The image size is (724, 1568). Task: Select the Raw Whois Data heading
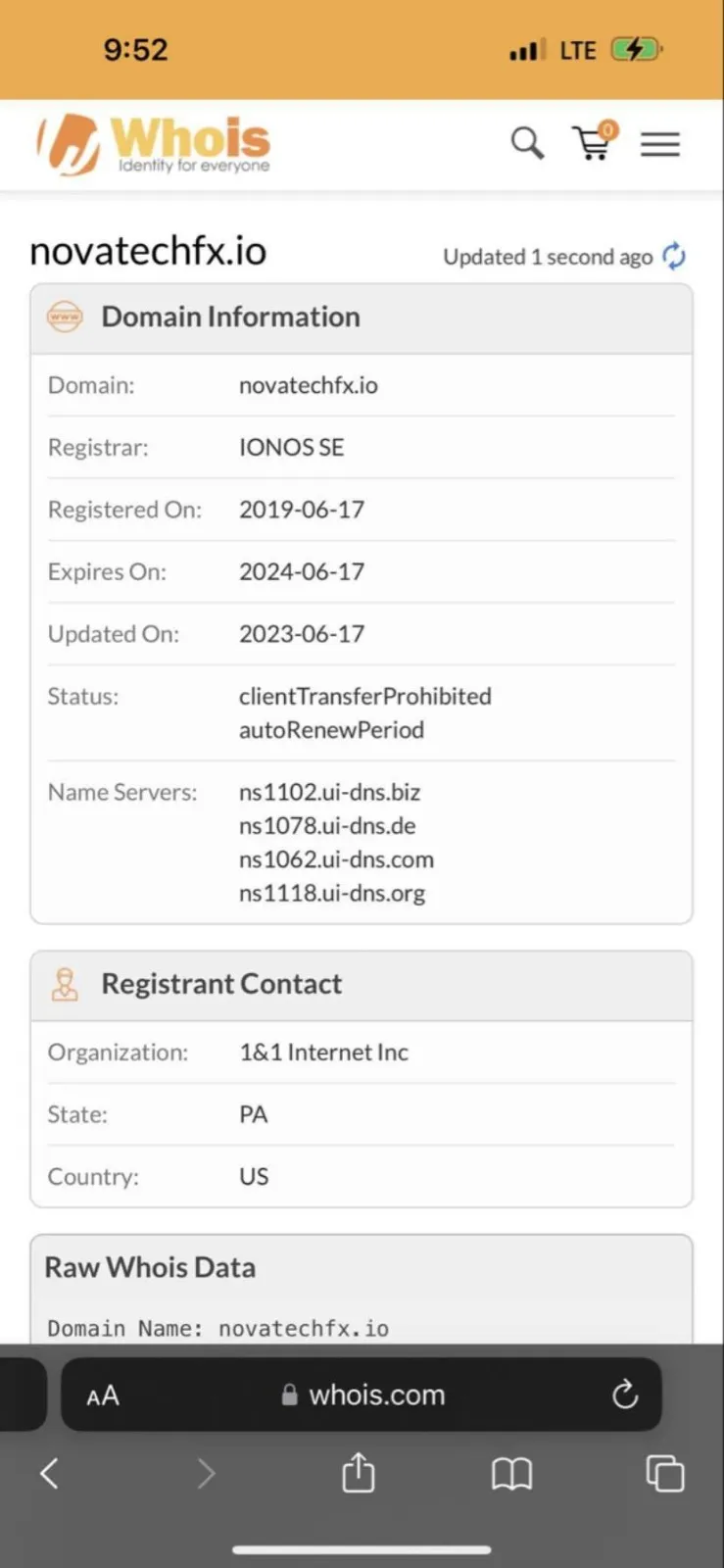coord(150,1267)
